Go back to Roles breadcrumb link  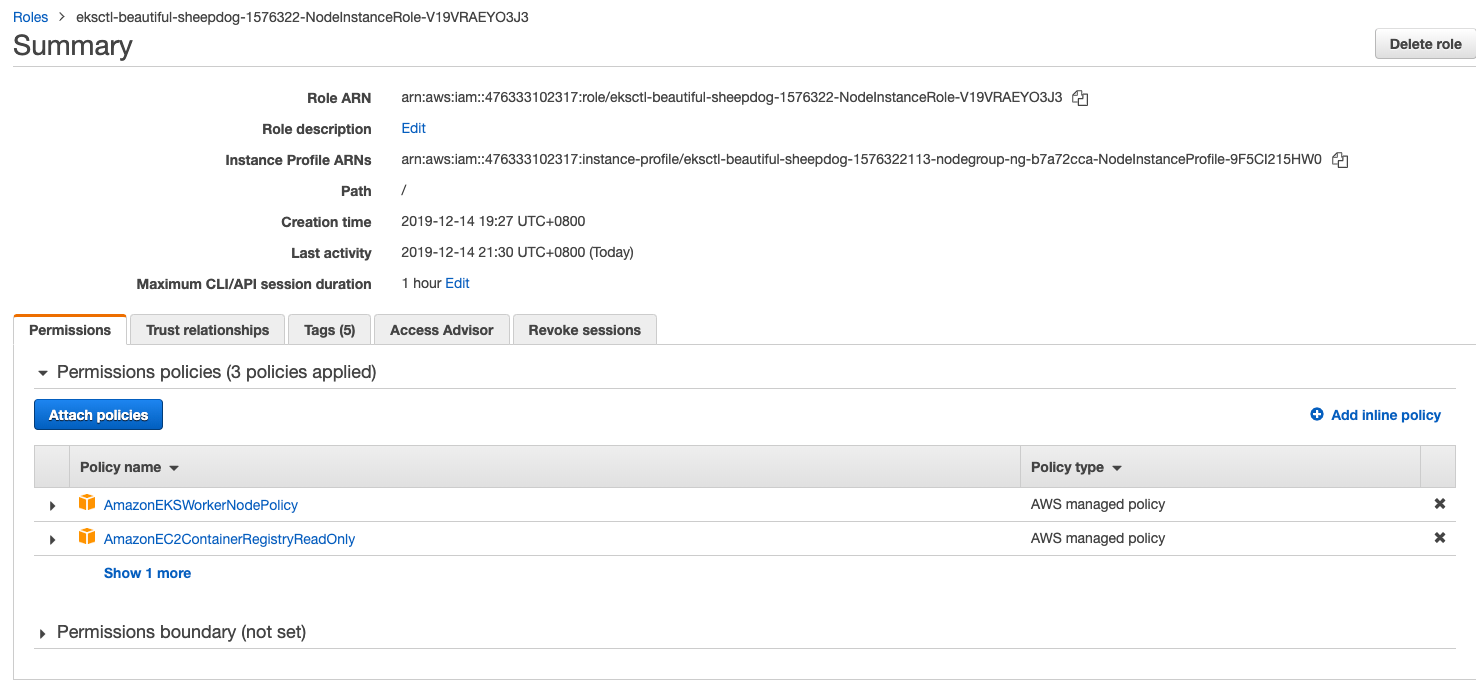coord(30,17)
